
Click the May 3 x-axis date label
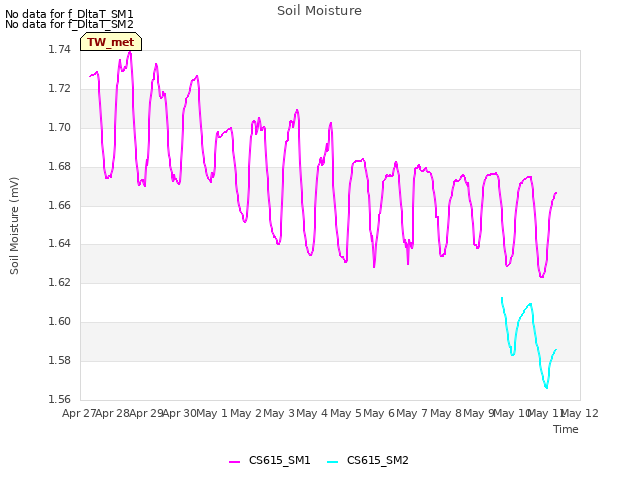click(279, 413)
